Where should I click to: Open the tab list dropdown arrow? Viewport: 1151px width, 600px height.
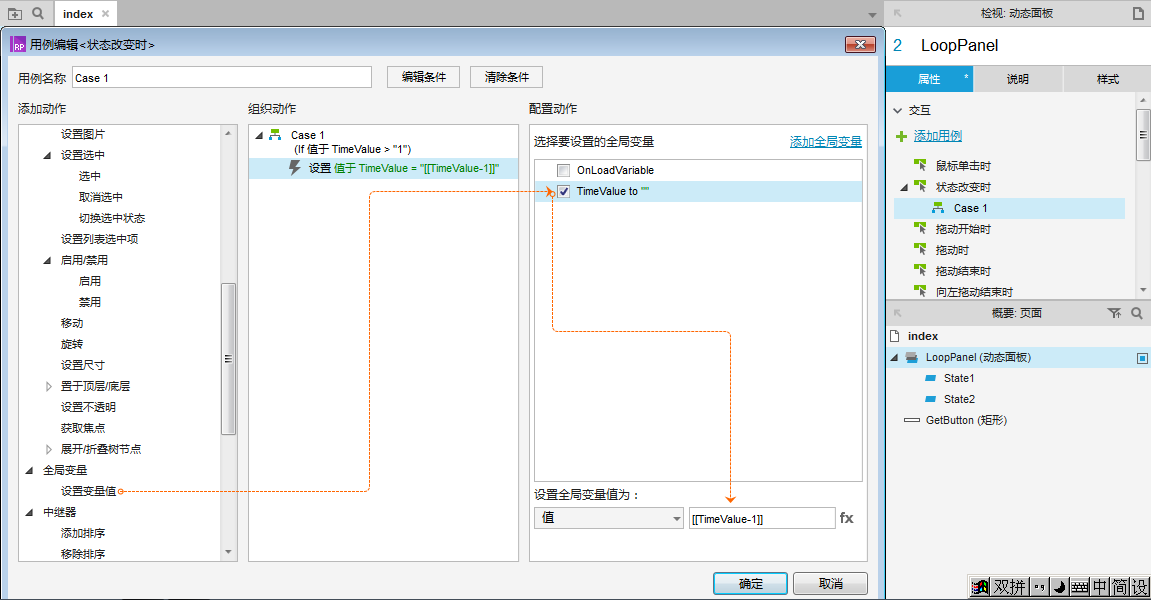[x=872, y=15]
